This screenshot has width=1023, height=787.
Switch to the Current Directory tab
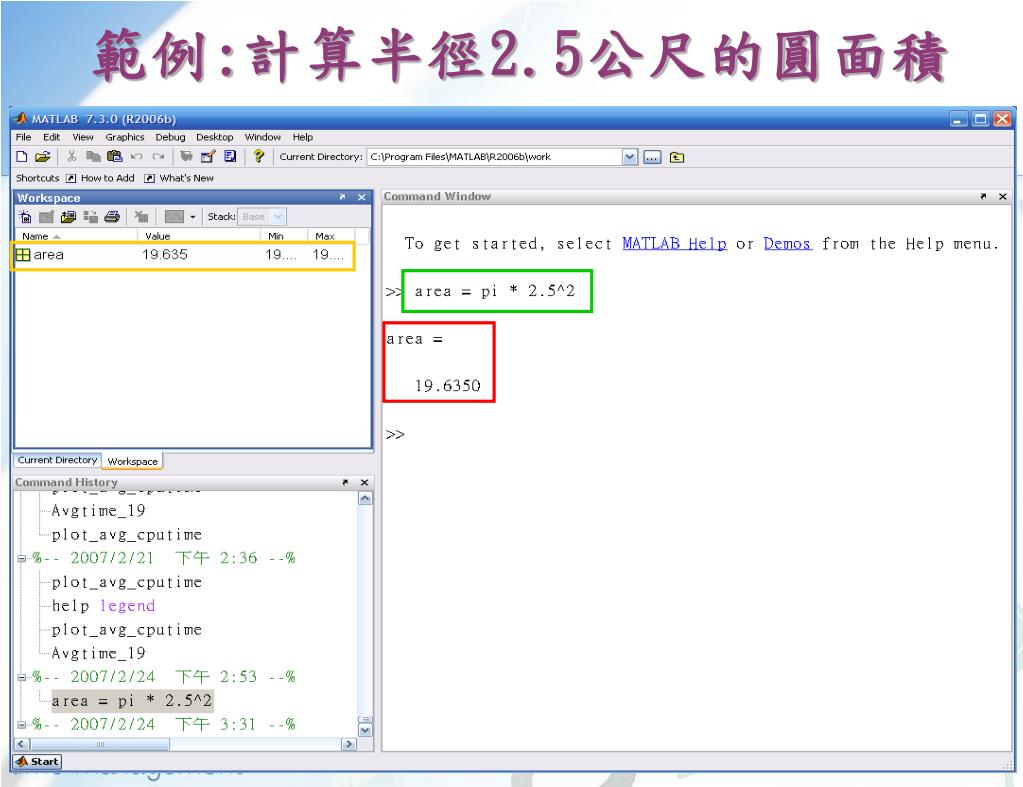(57, 460)
